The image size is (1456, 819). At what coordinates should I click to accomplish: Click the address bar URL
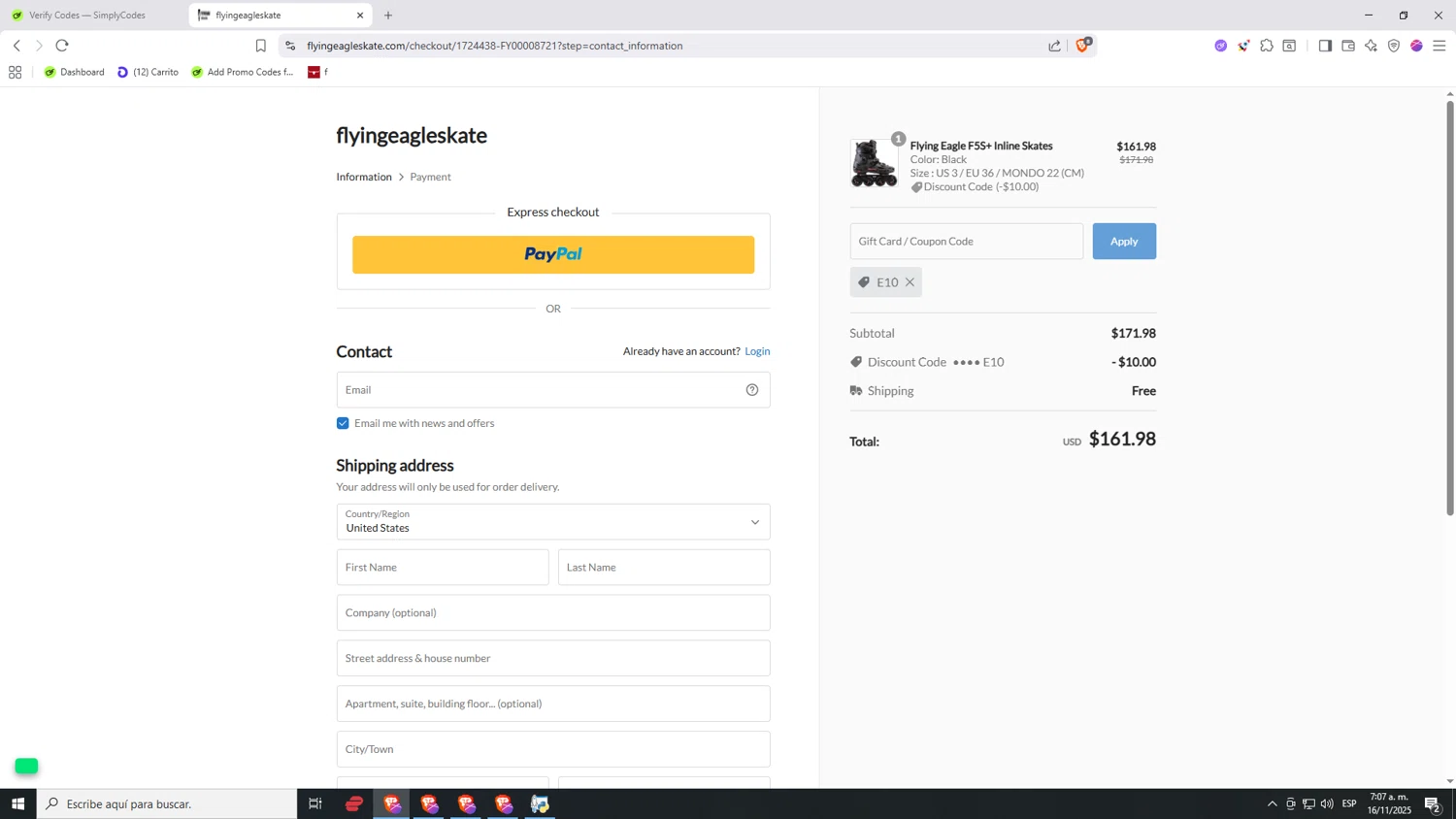(495, 46)
